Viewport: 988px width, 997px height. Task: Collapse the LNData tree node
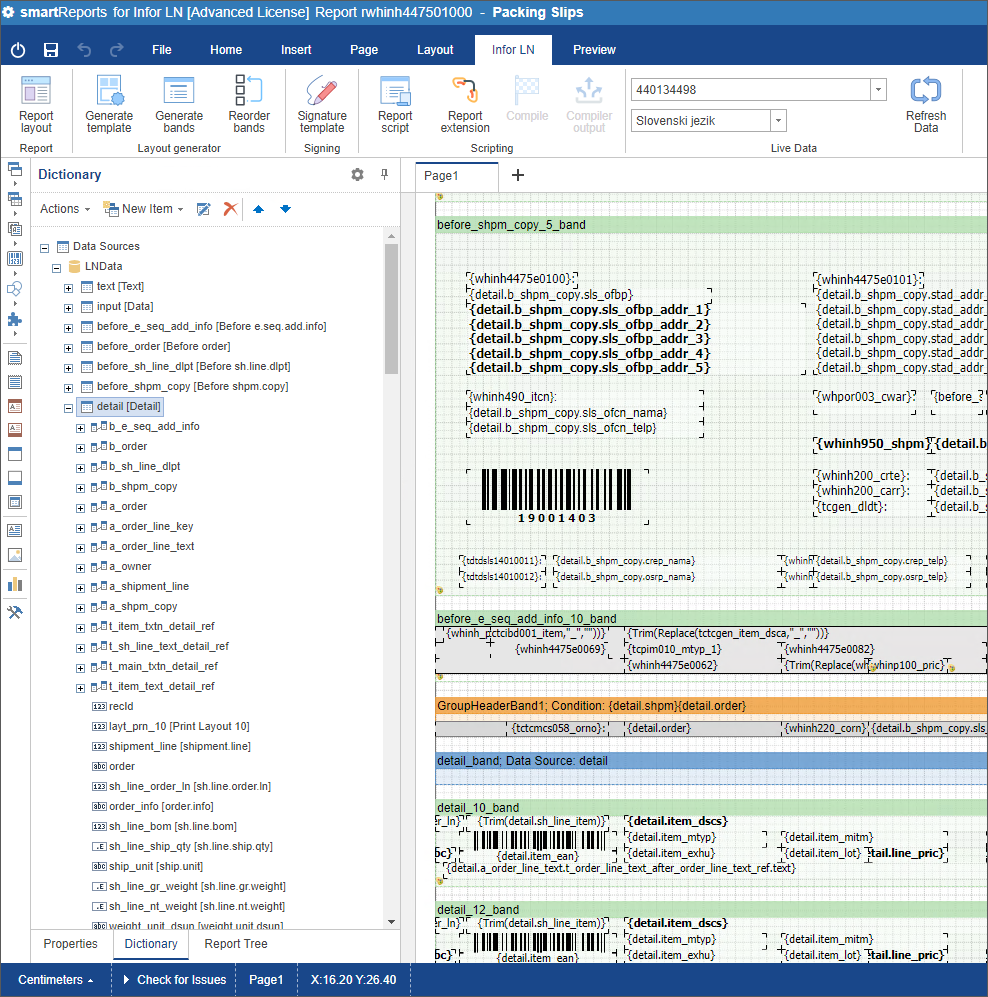pyautogui.click(x=57, y=268)
